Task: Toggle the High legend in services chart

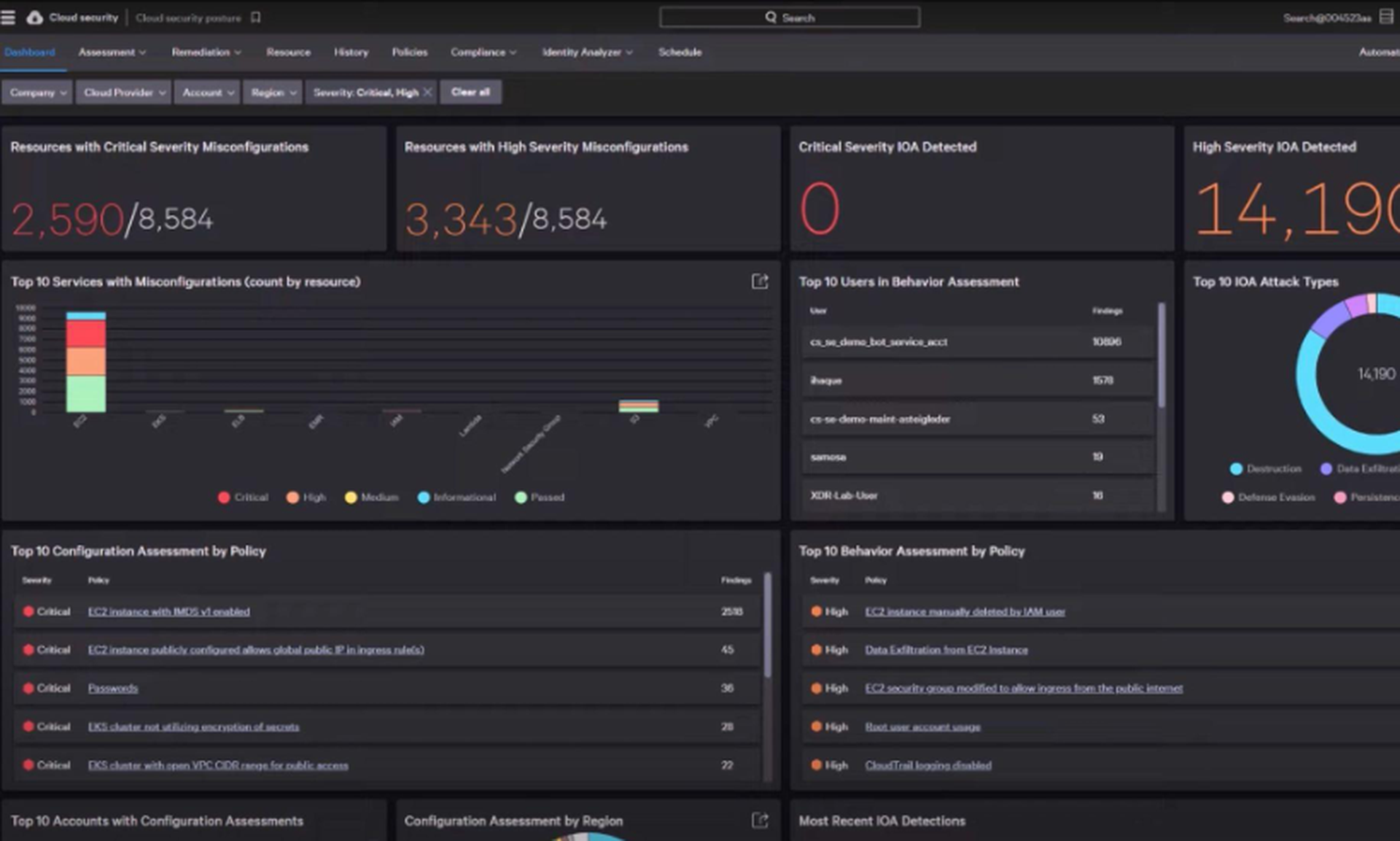Action: click(306, 497)
